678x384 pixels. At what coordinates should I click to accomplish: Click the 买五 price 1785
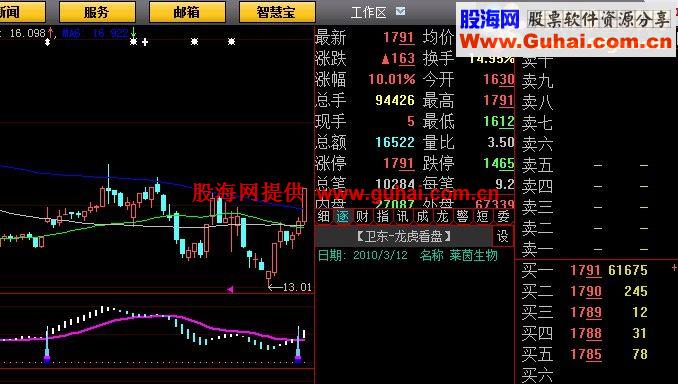pos(585,354)
